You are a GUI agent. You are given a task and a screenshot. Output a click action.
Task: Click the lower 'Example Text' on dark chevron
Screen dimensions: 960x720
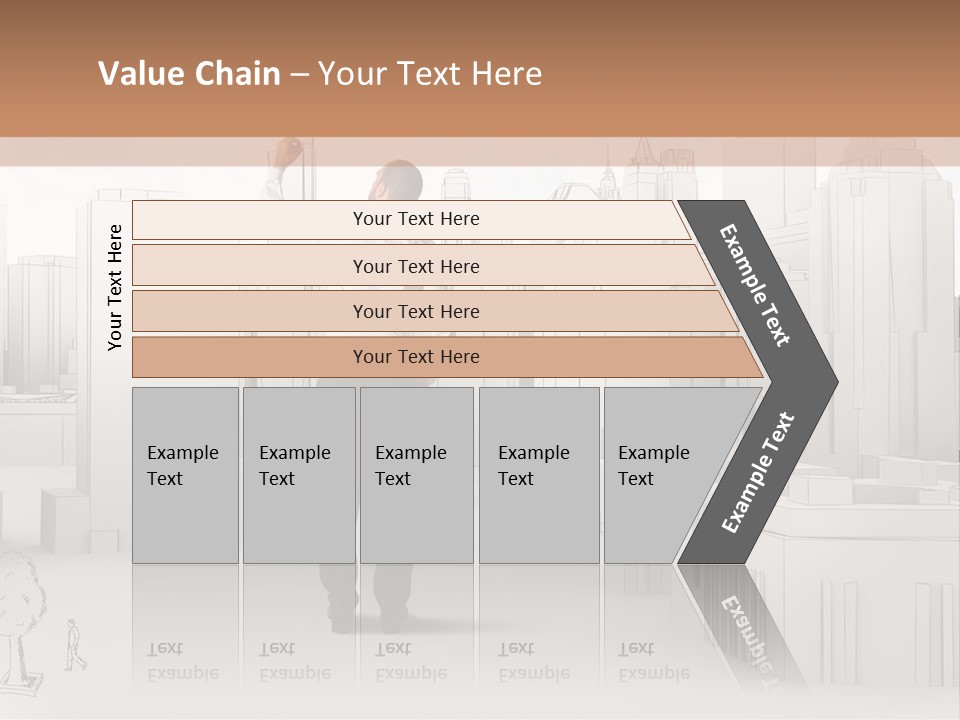(x=758, y=472)
